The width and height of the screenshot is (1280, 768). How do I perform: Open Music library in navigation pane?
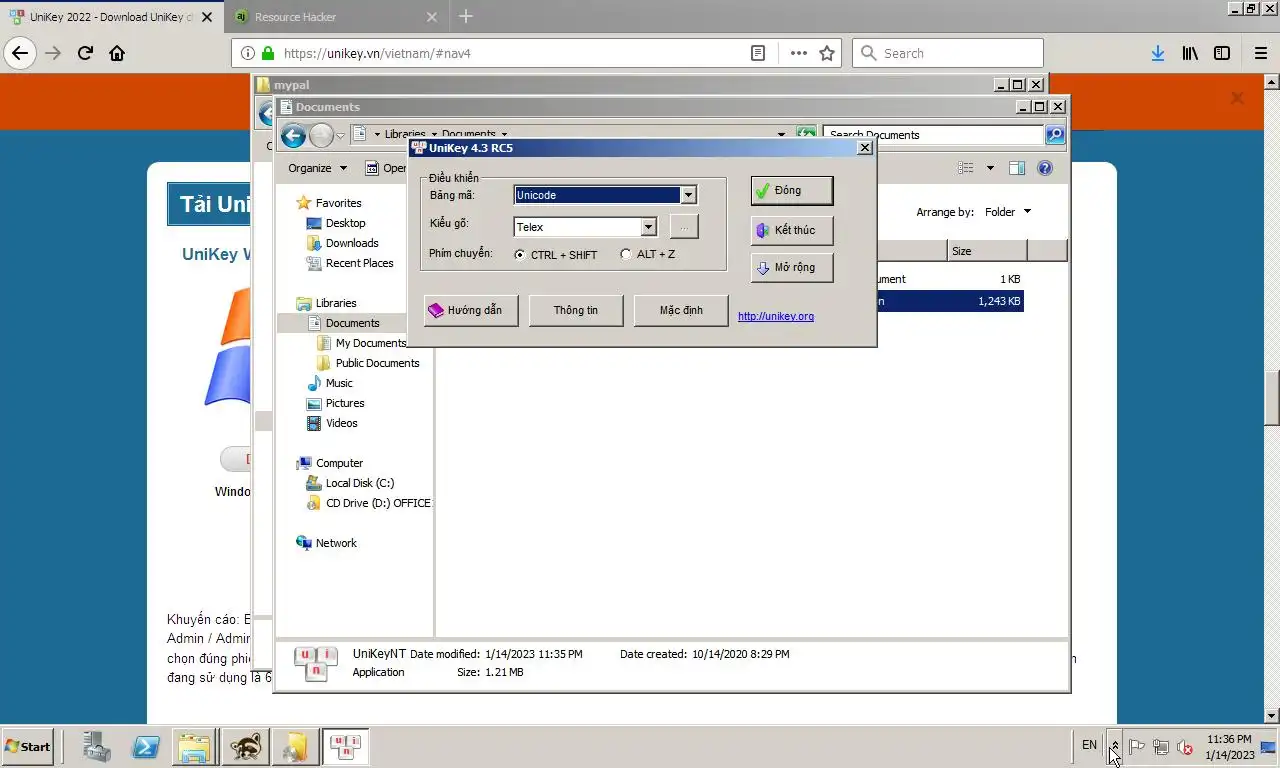[x=331, y=383]
